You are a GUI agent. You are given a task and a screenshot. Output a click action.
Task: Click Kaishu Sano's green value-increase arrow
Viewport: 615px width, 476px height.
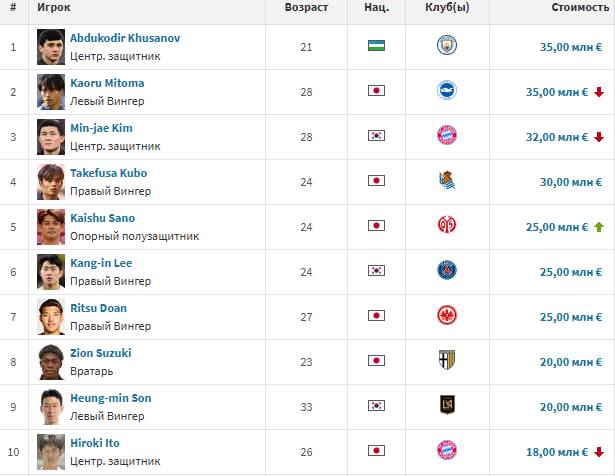coord(598,227)
